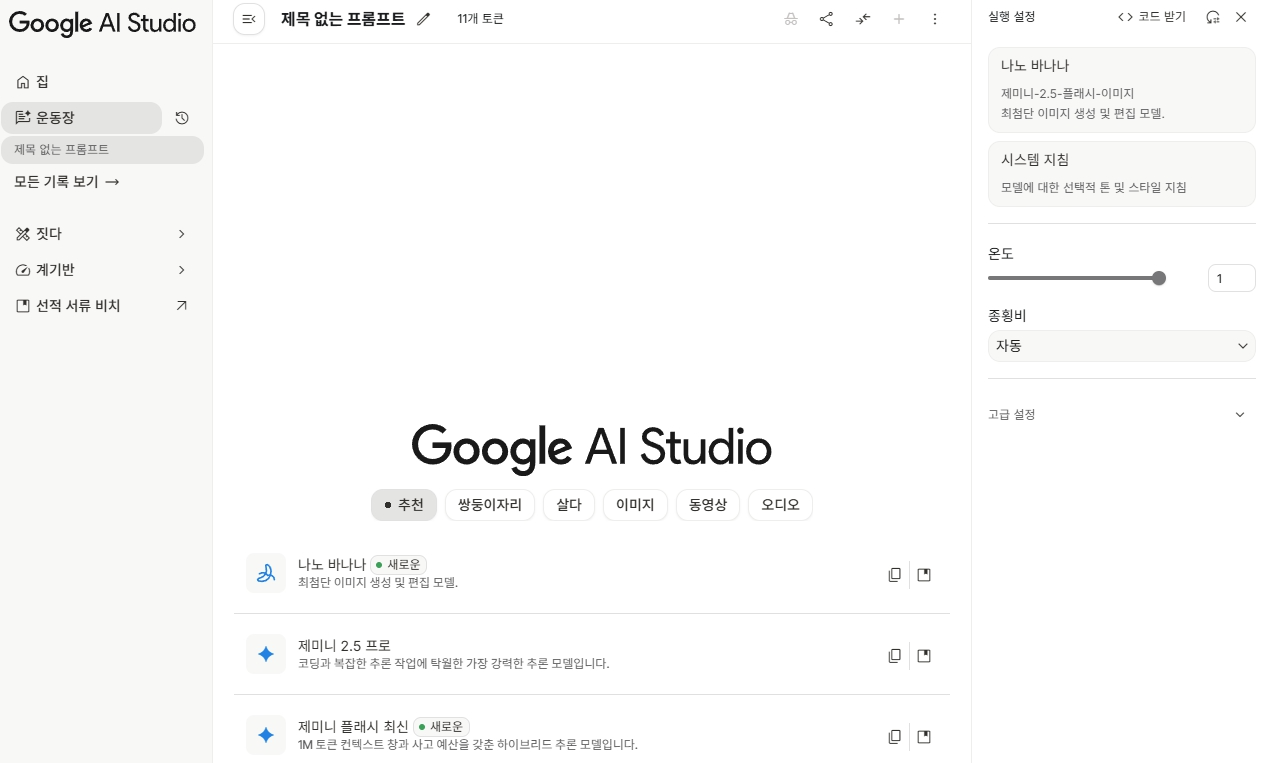This screenshot has height=763, width=1264.
Task: Start new chat with plus icon
Action: coord(899,19)
